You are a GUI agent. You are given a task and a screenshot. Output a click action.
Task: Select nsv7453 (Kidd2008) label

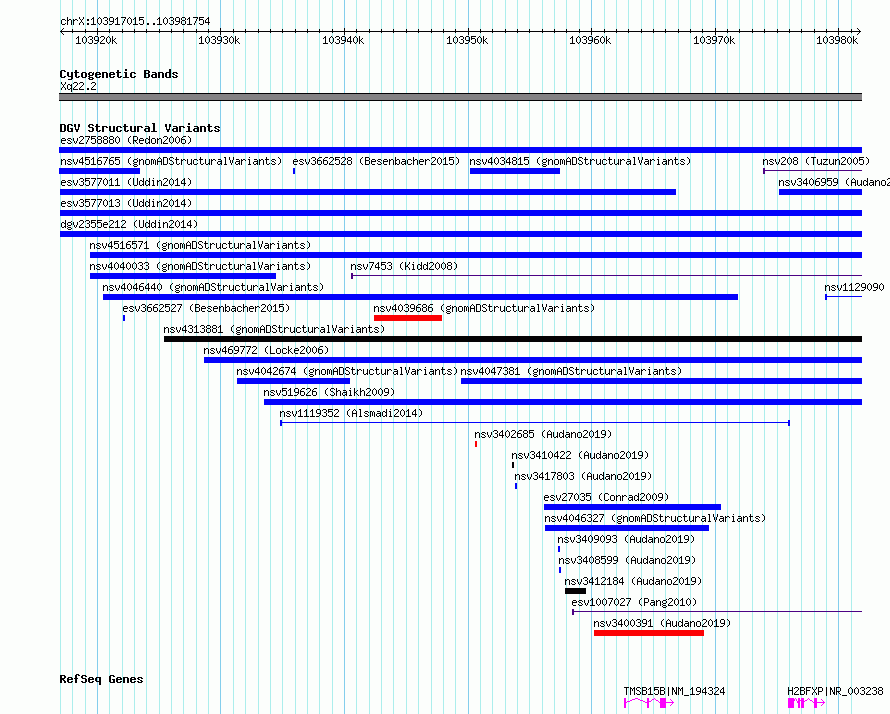pos(404,266)
